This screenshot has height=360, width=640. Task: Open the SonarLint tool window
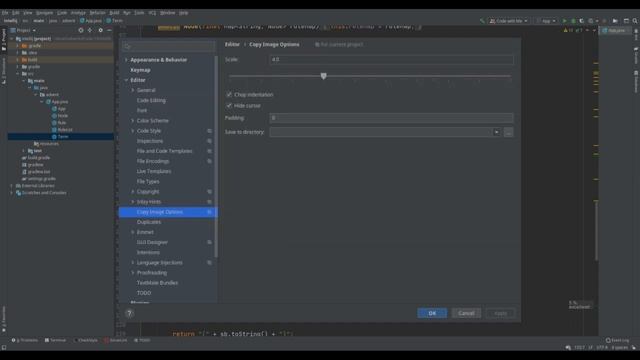(x=116, y=340)
